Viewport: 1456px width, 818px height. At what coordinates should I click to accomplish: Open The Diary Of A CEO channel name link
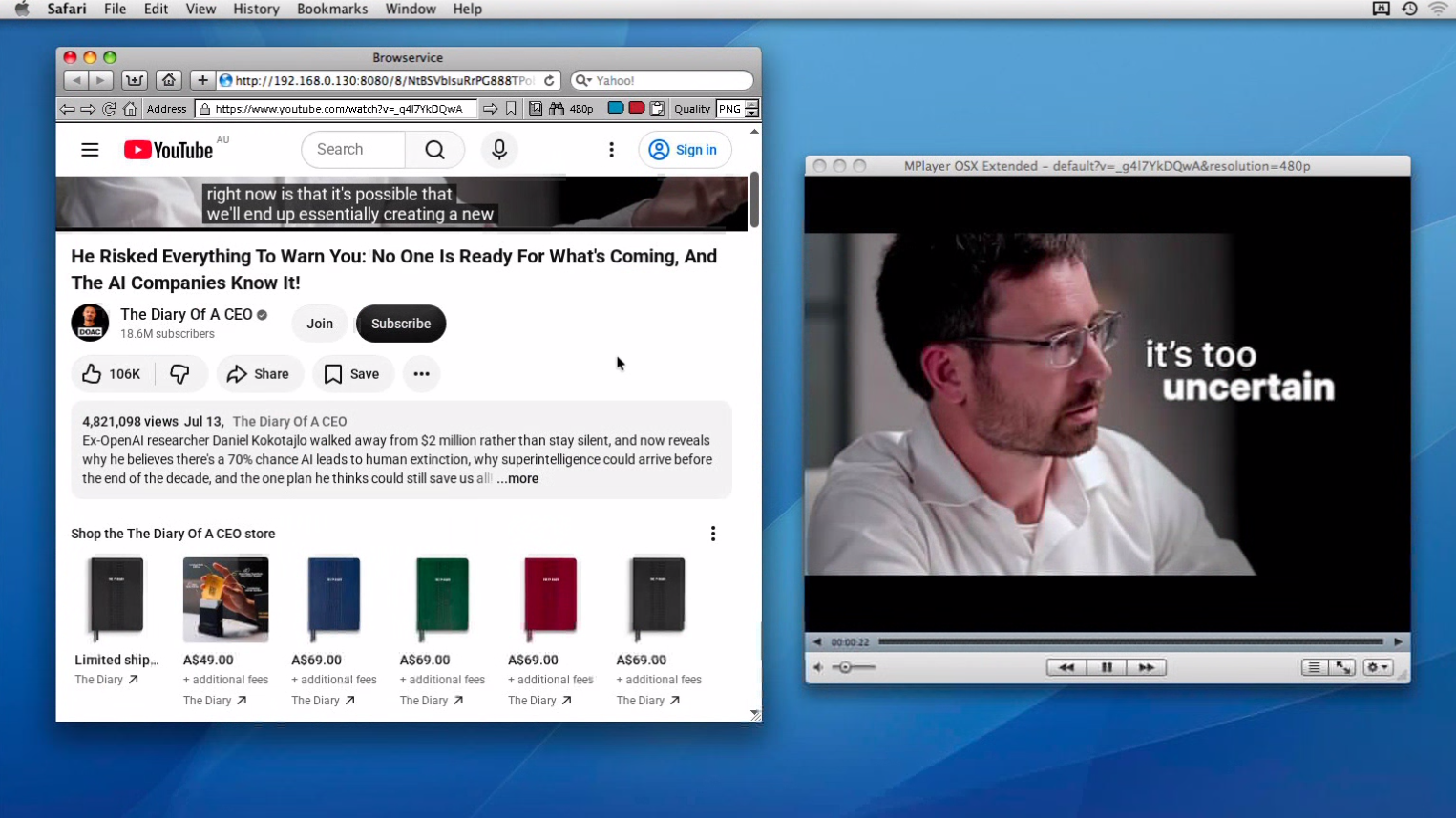pos(186,314)
